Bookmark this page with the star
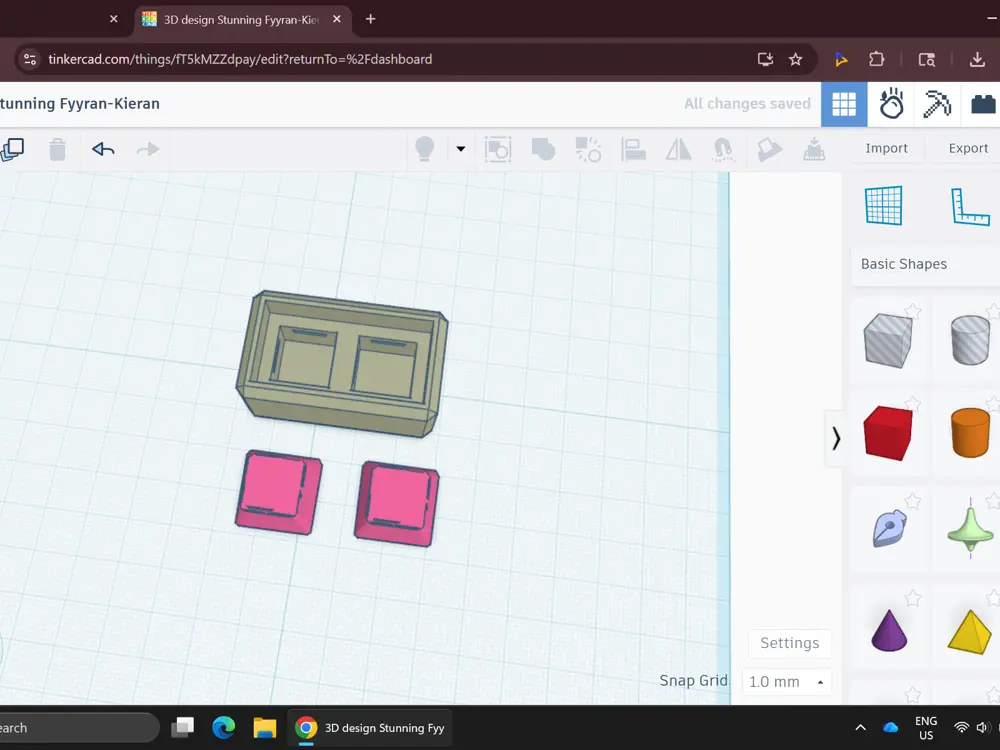1000x750 pixels. click(x=795, y=59)
